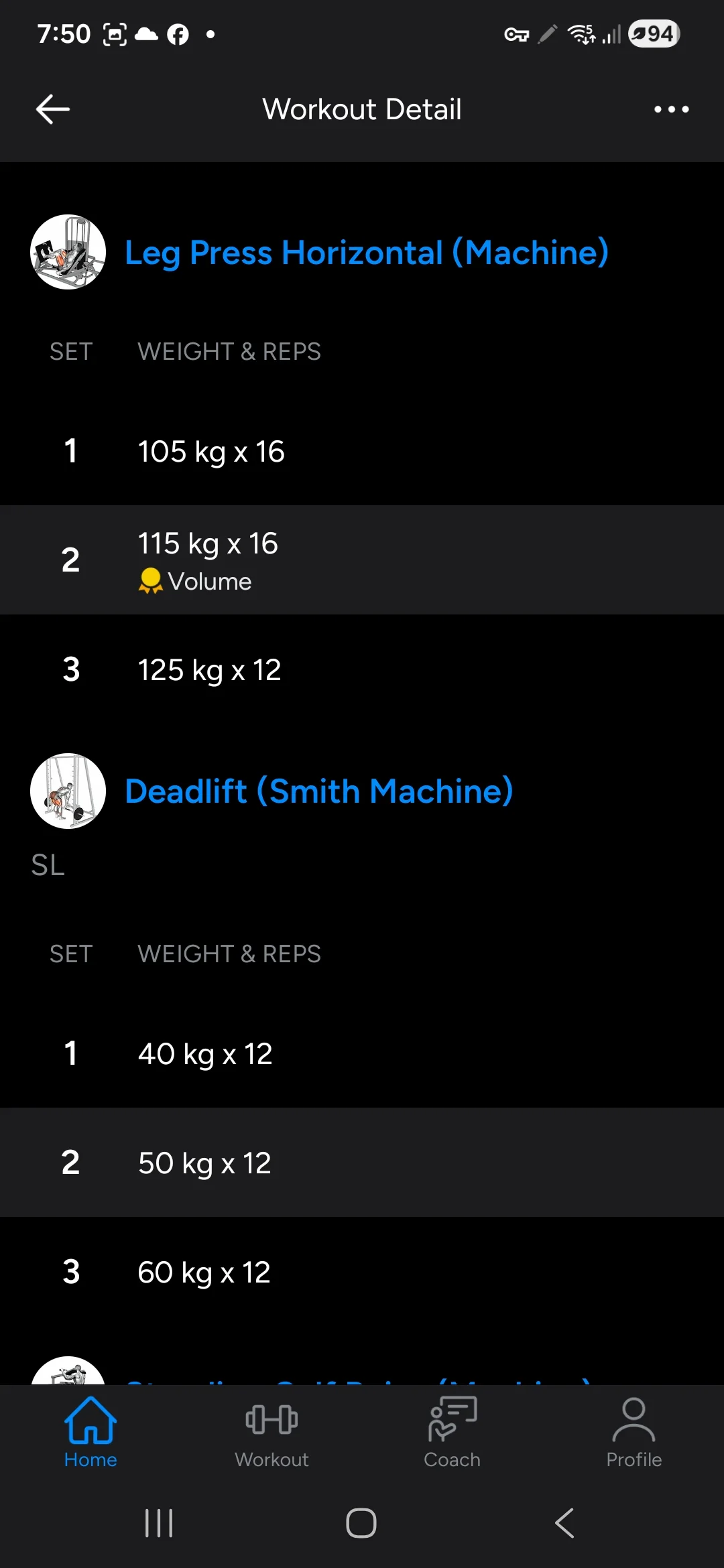Image resolution: width=724 pixels, height=1568 pixels.
Task: Select deadlift set 3, 60 kg x 12
Action: point(362,1272)
